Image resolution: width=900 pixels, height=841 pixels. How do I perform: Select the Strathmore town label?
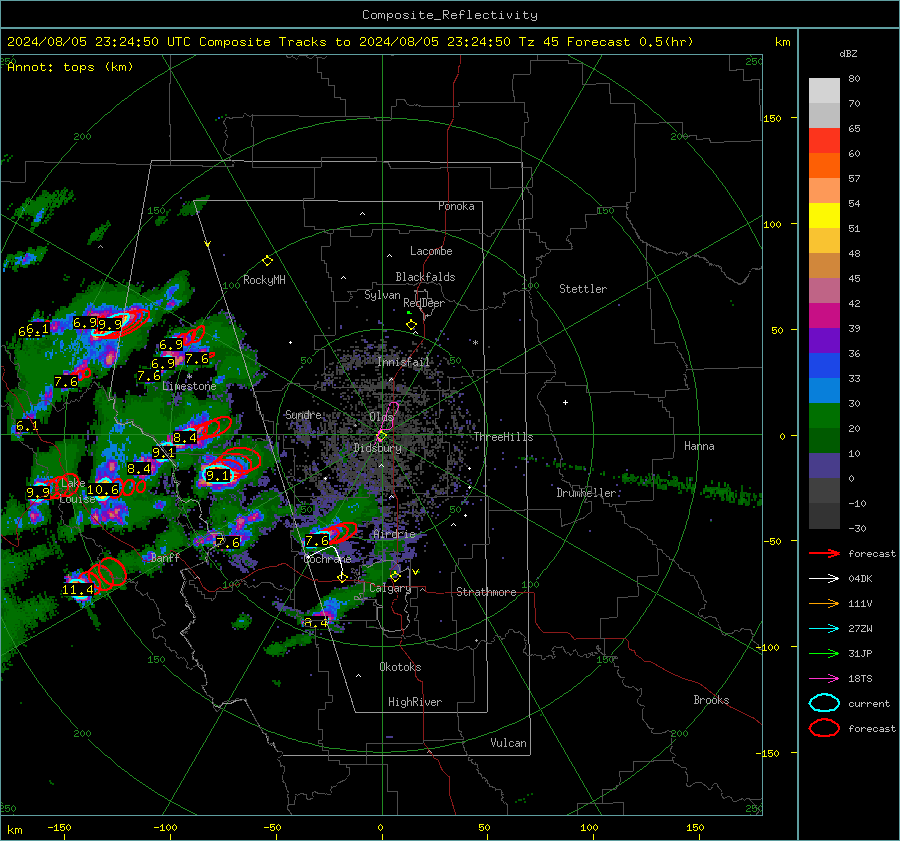(x=486, y=592)
